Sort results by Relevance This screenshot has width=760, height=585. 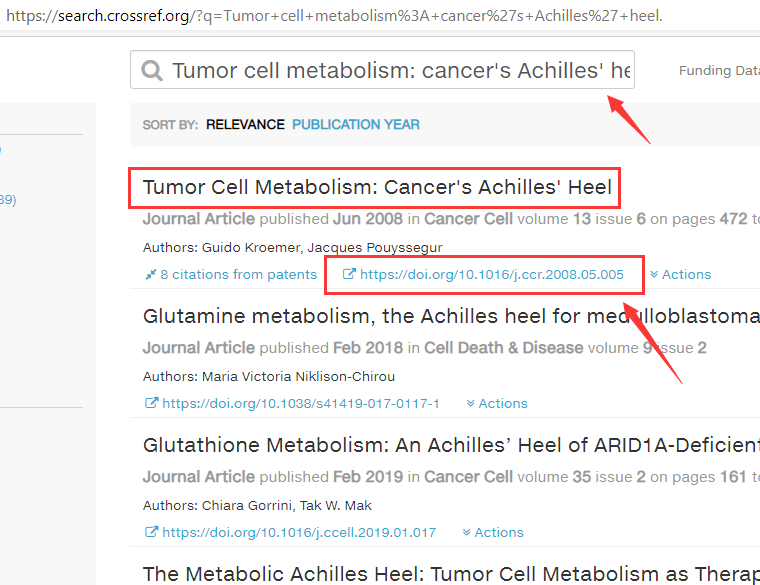(245, 125)
